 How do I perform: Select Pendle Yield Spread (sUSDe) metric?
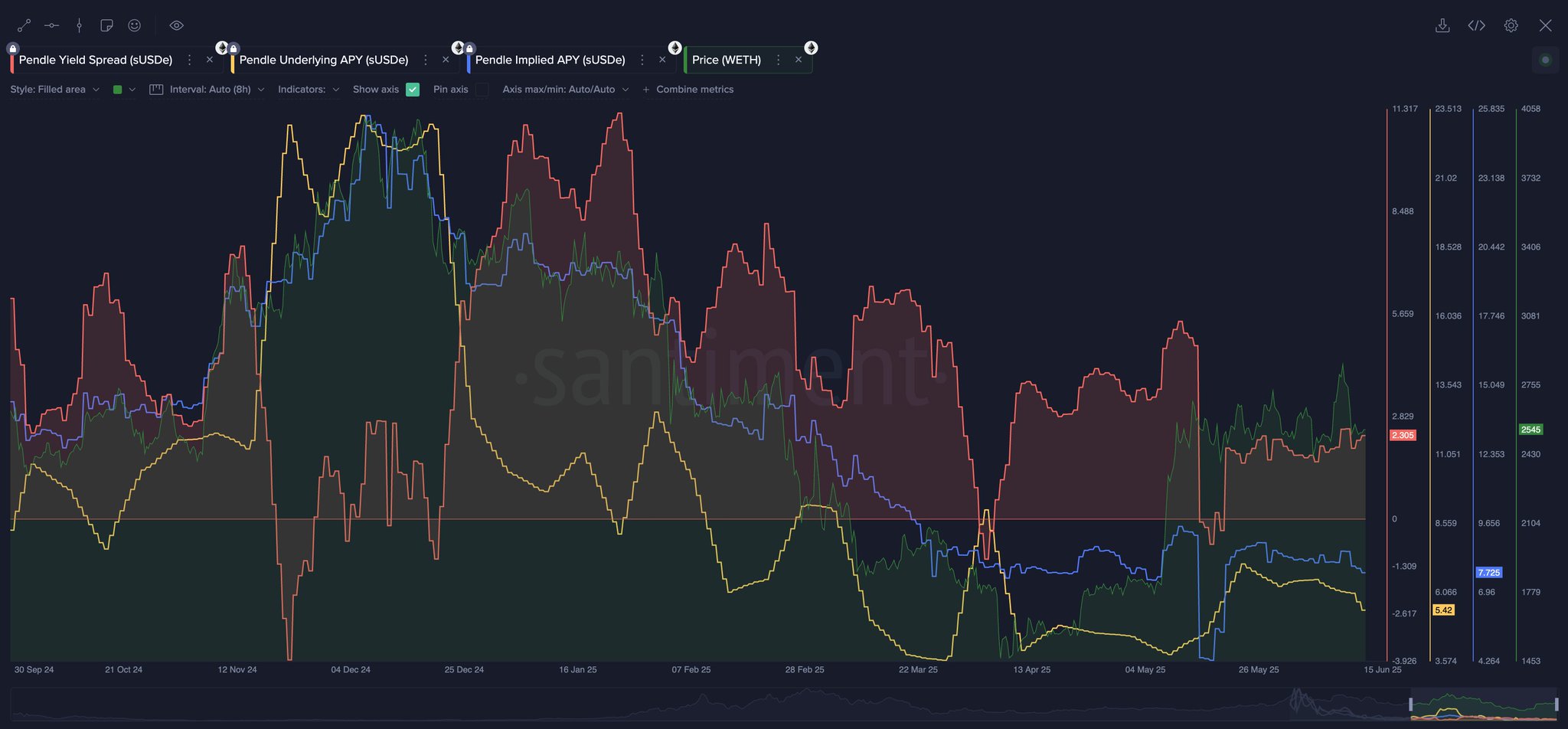coord(96,60)
